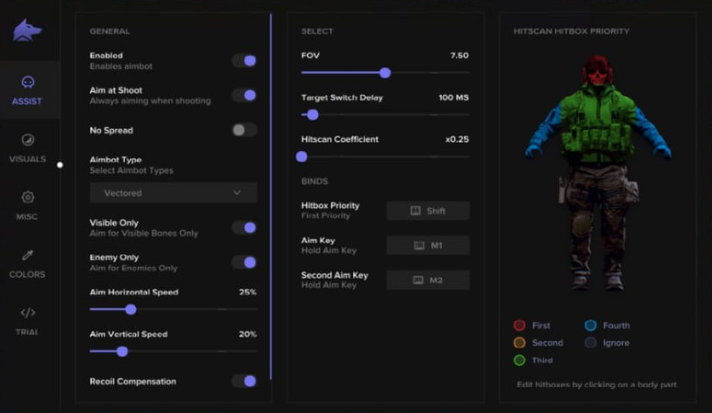Viewport: 712px width, 413px height.
Task: Toggle the Enemy Only switch
Action: (x=244, y=262)
